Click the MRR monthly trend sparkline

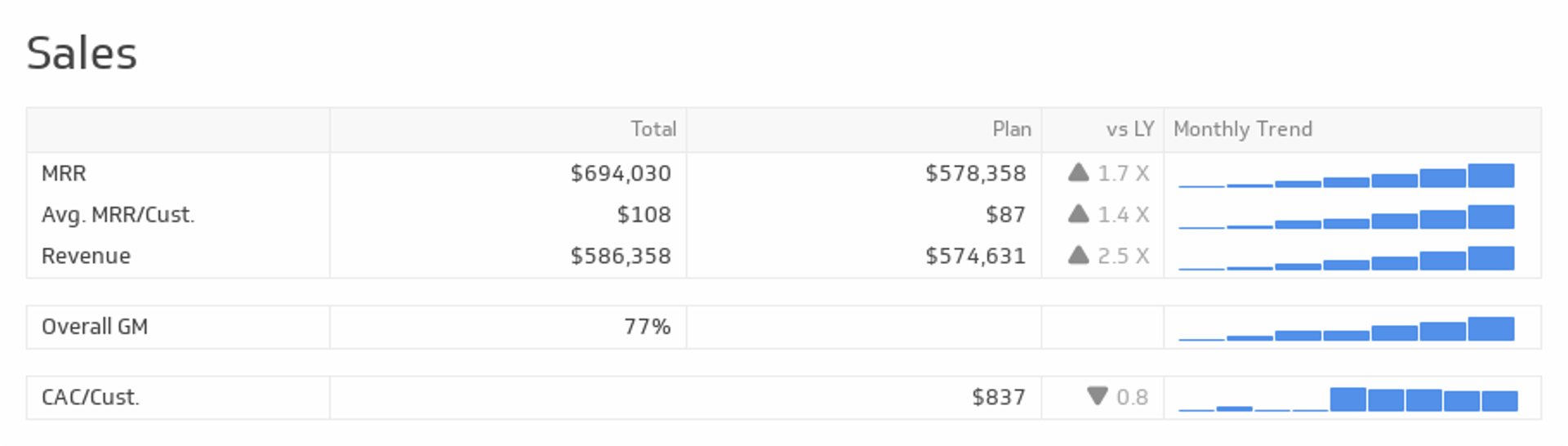click(1346, 176)
